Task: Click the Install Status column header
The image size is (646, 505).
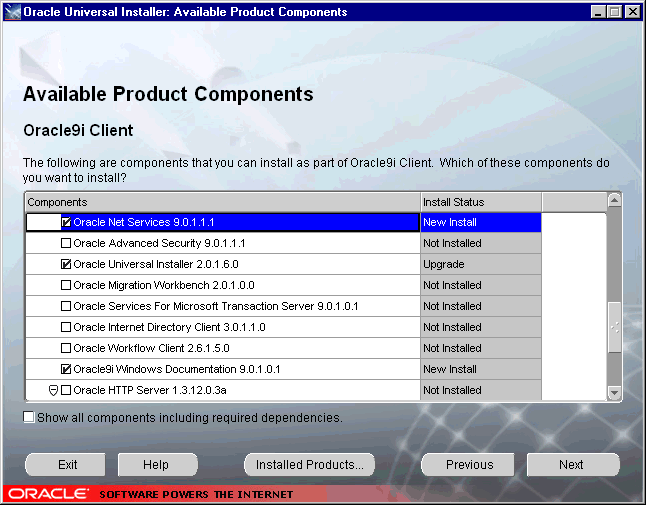Action: pos(481,202)
